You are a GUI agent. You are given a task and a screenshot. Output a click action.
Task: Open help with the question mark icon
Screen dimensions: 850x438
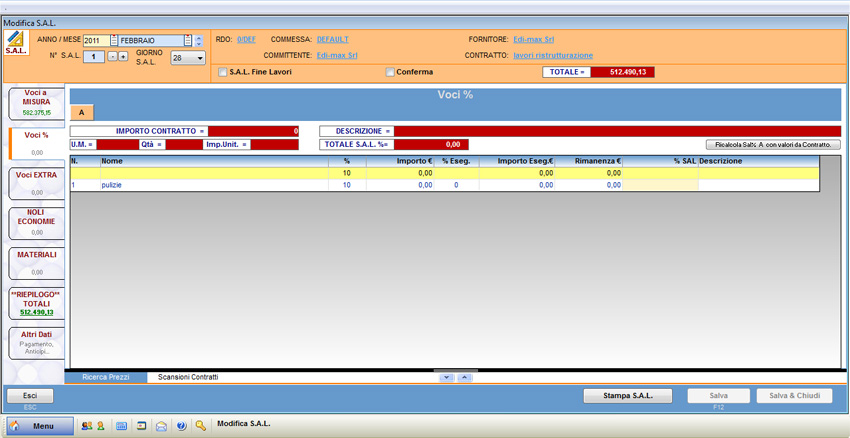click(x=181, y=426)
